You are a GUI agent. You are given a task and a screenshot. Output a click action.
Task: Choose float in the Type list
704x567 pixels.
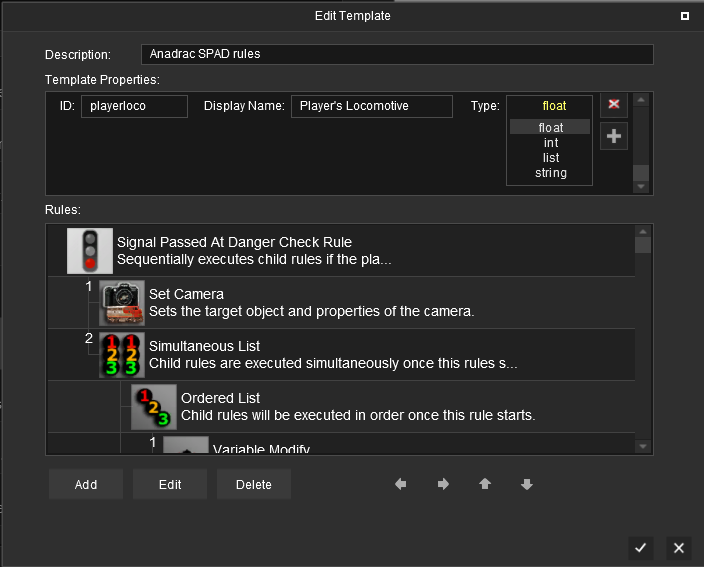click(x=550, y=127)
